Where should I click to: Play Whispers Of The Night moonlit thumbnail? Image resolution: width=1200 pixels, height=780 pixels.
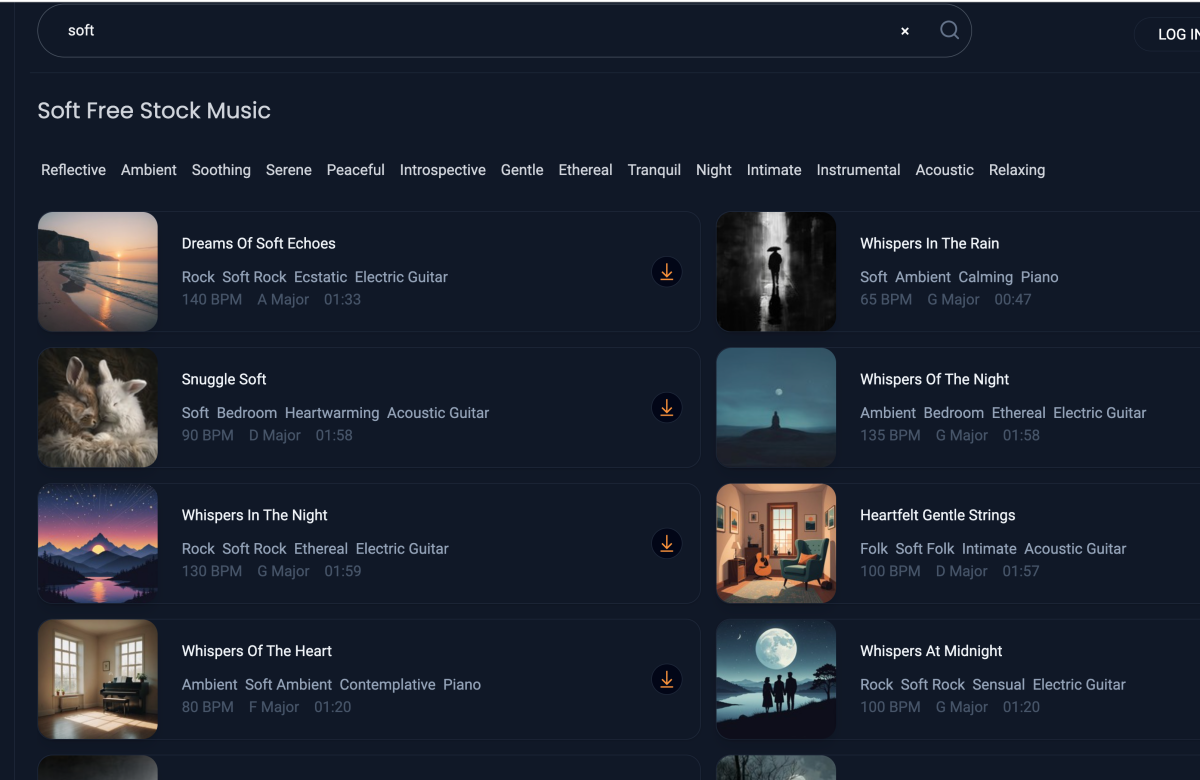(776, 407)
